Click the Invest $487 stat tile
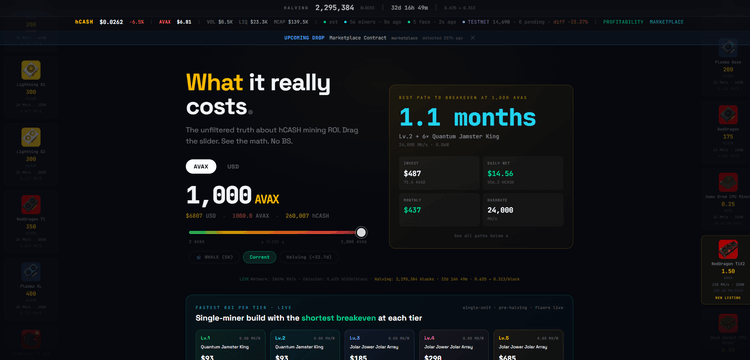 439,173
